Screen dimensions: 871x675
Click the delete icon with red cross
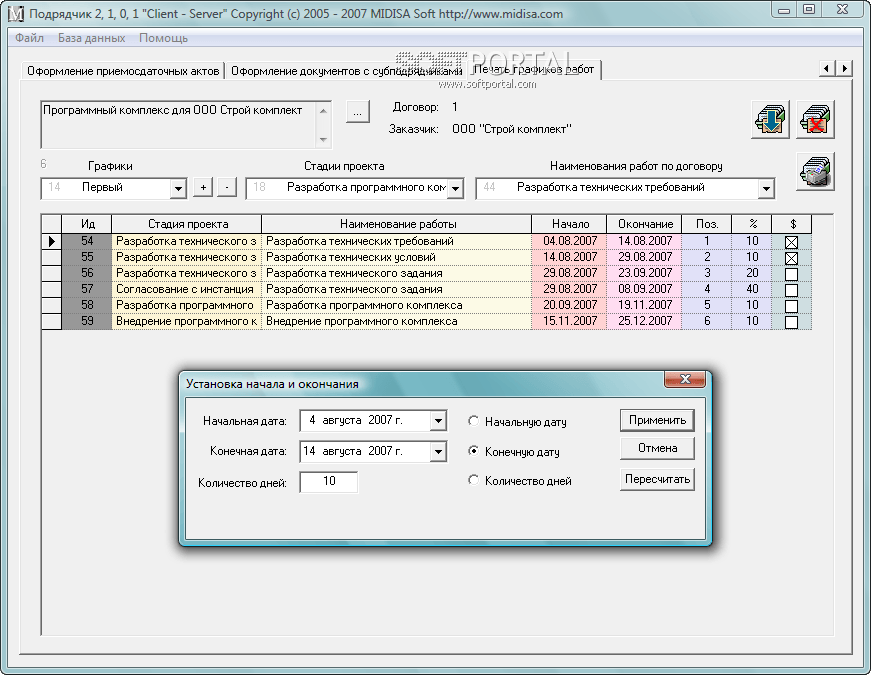(815, 119)
